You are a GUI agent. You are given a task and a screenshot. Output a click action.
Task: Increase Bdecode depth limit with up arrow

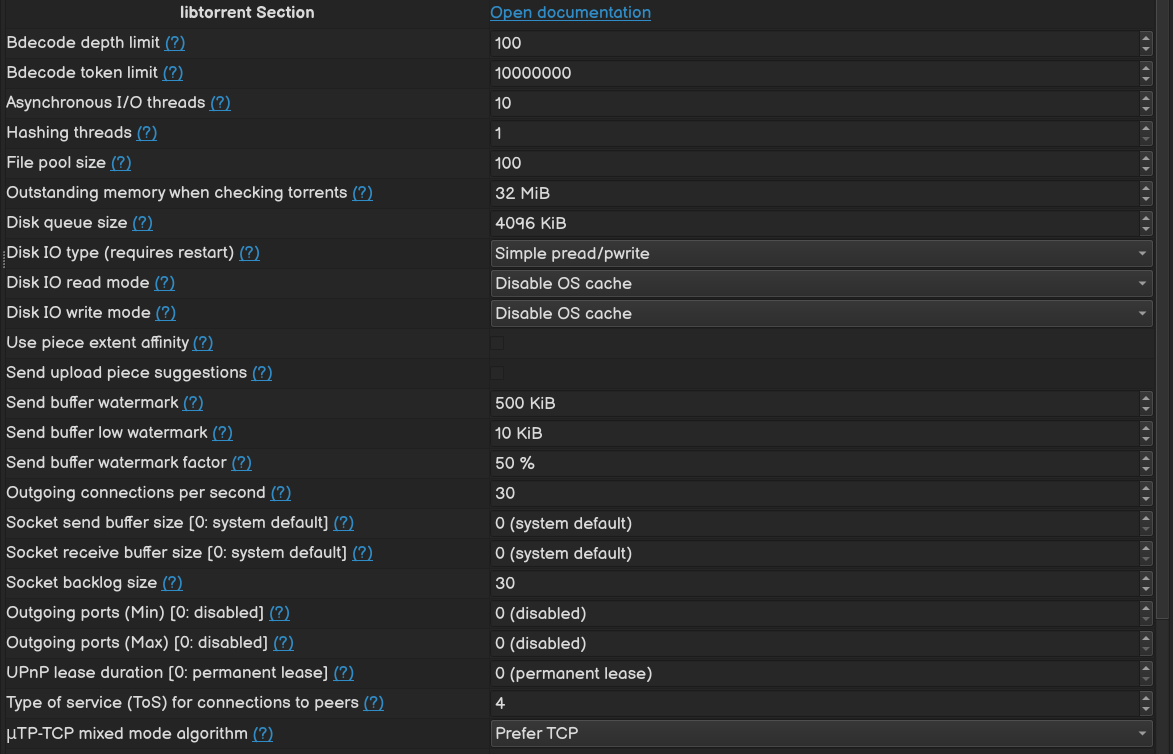(1145, 37)
